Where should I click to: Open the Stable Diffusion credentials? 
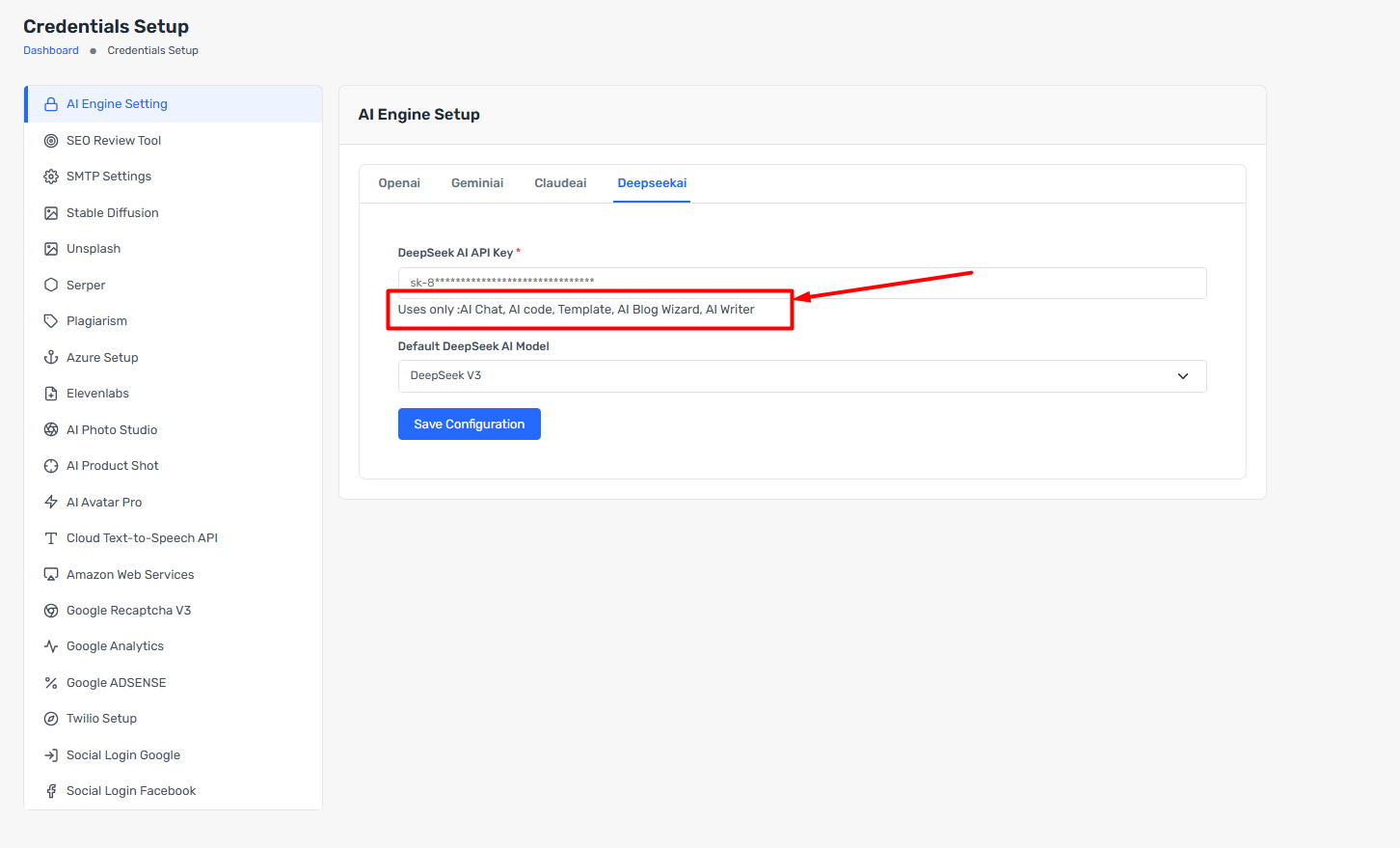point(174,213)
